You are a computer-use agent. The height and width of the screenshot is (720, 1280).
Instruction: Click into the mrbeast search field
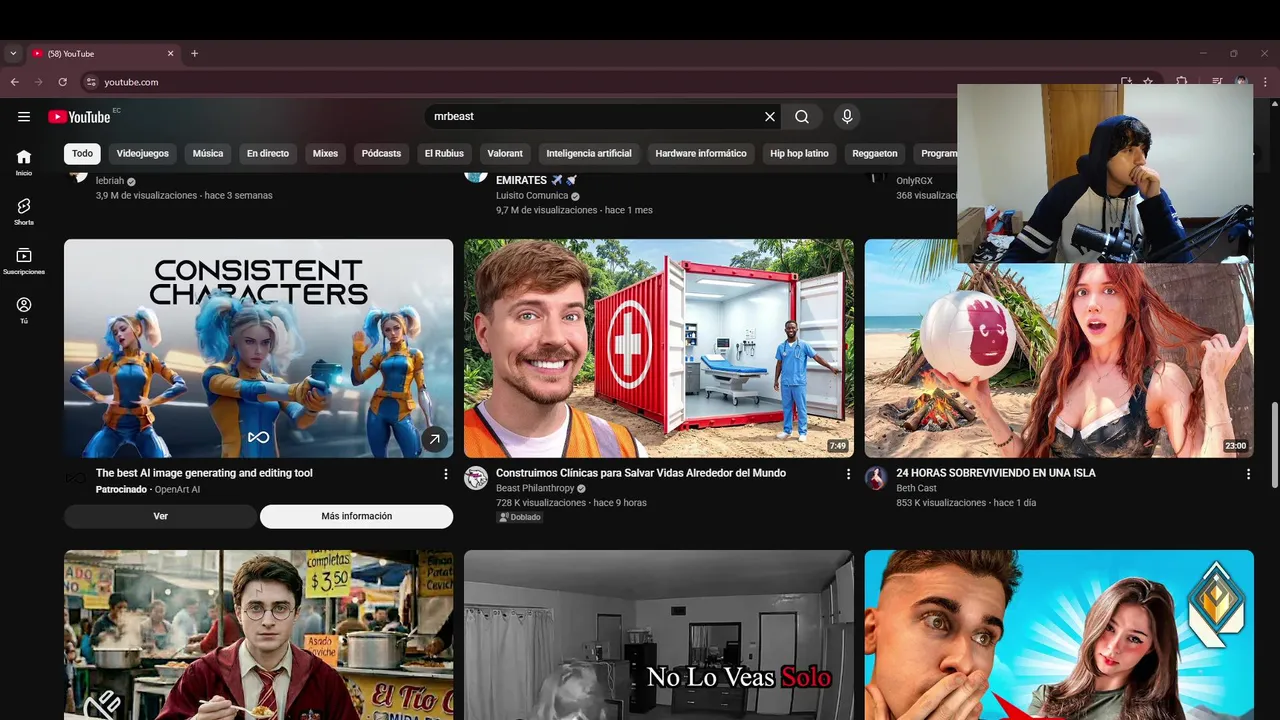[594, 117]
